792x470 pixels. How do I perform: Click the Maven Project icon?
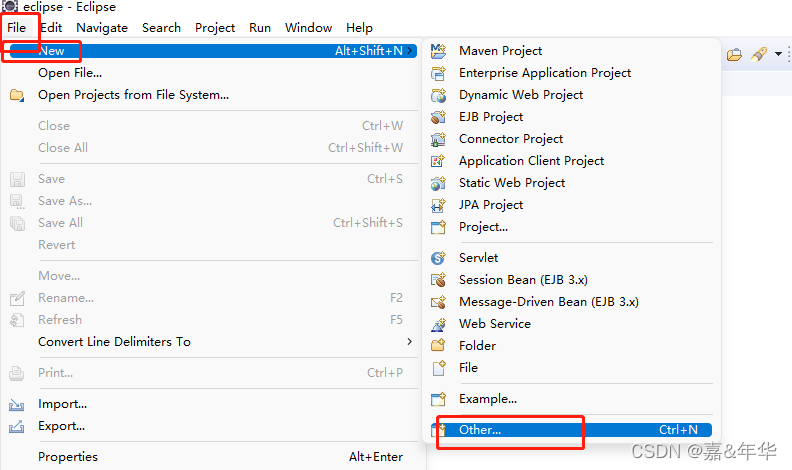[438, 51]
